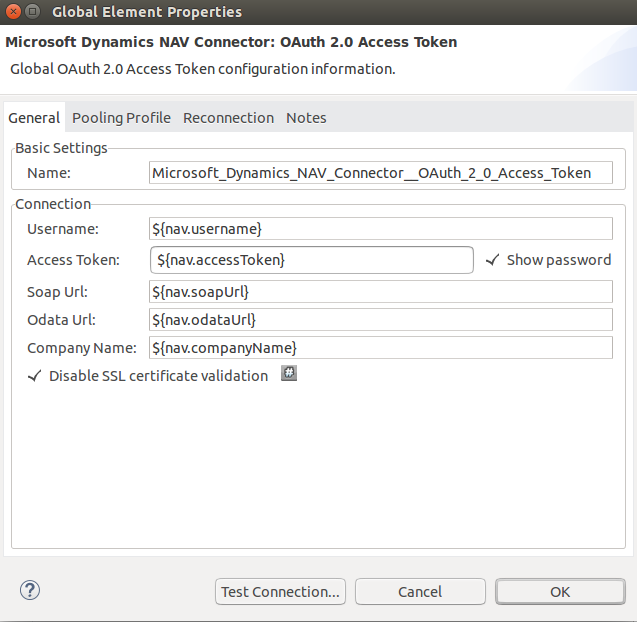This screenshot has height=622, width=637.
Task: Click the Username label
Action: (63, 229)
